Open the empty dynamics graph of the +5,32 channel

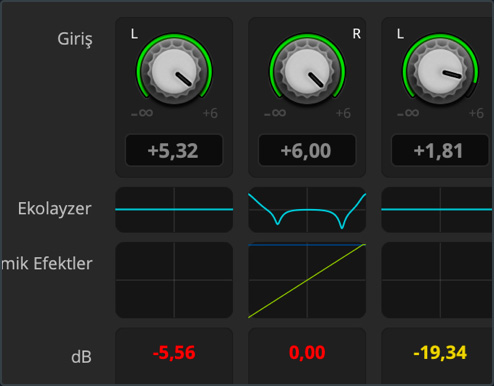[174, 280]
